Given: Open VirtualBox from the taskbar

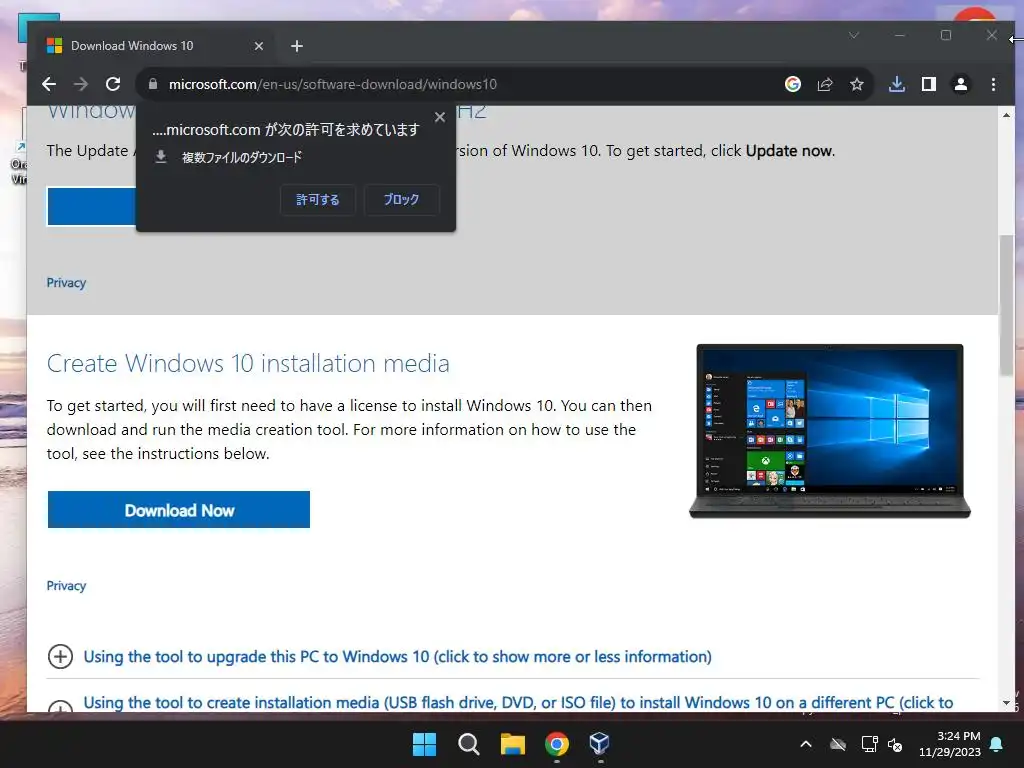Looking at the screenshot, I should click(600, 744).
